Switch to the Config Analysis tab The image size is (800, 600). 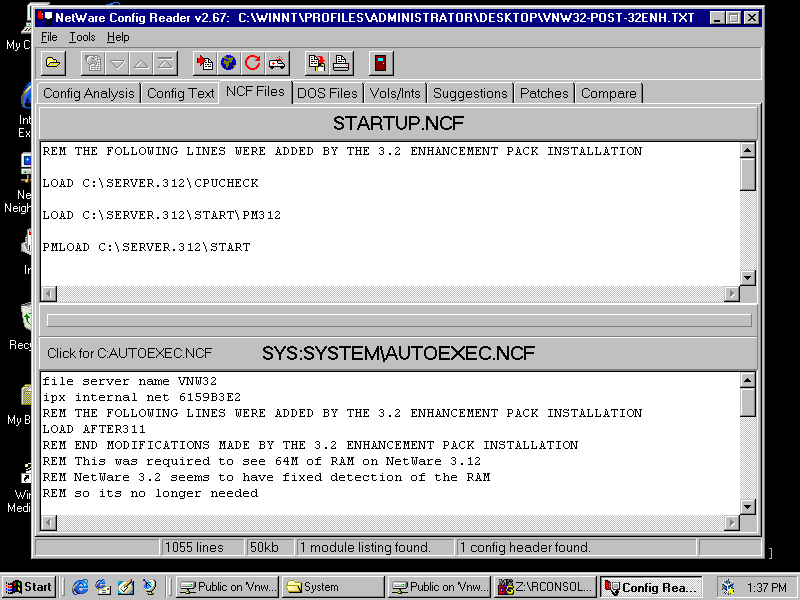point(89,93)
